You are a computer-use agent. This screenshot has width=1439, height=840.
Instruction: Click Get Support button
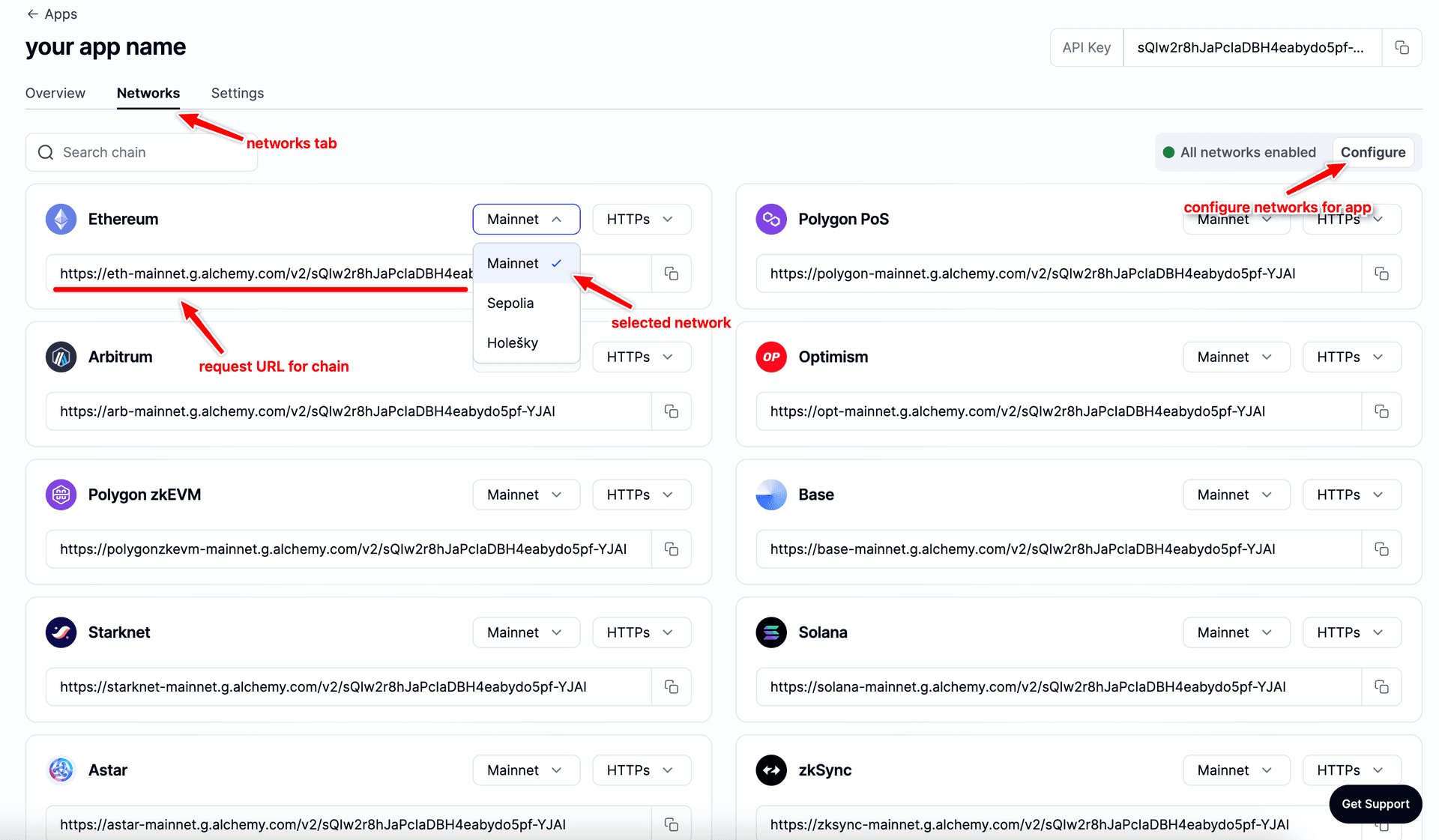point(1375,800)
